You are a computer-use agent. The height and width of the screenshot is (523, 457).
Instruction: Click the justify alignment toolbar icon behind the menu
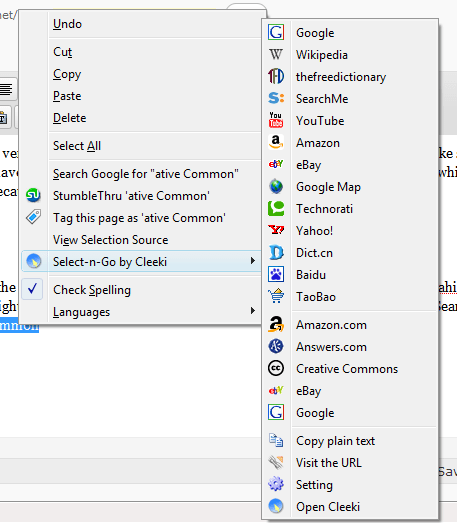(6, 89)
